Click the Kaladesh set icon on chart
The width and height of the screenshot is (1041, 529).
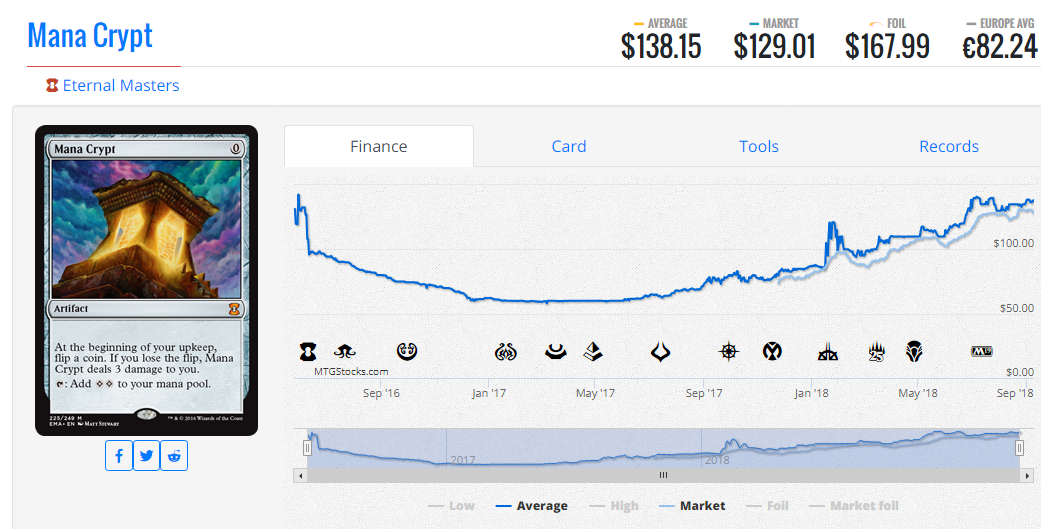click(x=407, y=351)
